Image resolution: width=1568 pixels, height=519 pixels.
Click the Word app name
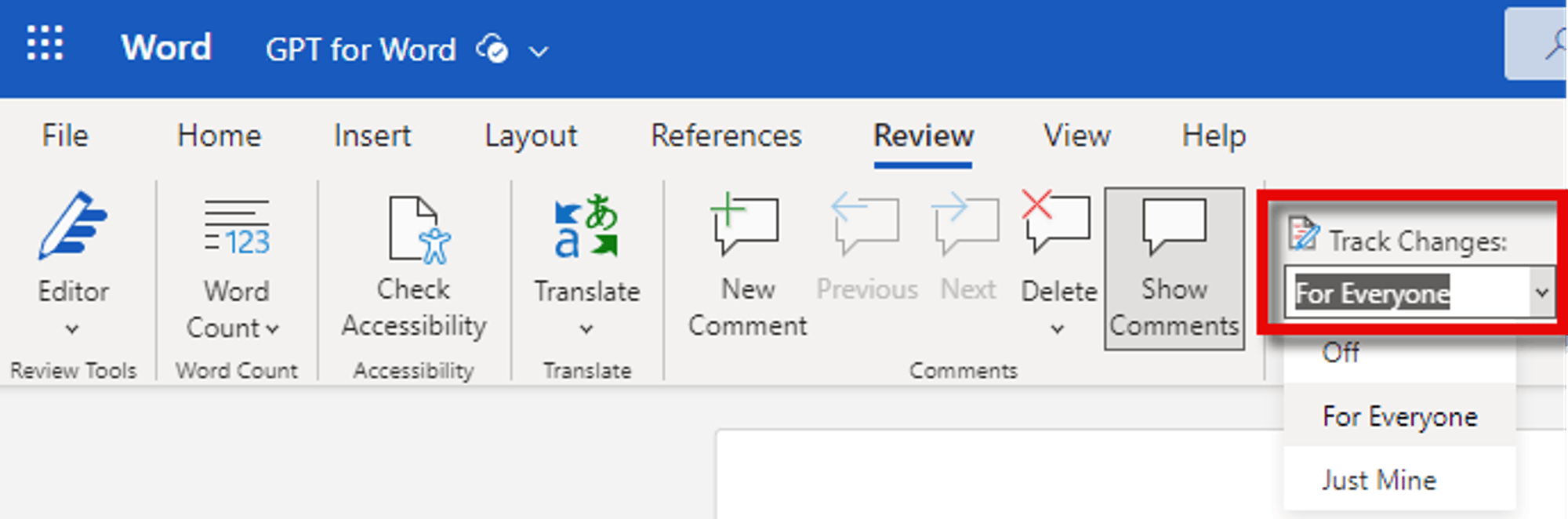(x=166, y=49)
